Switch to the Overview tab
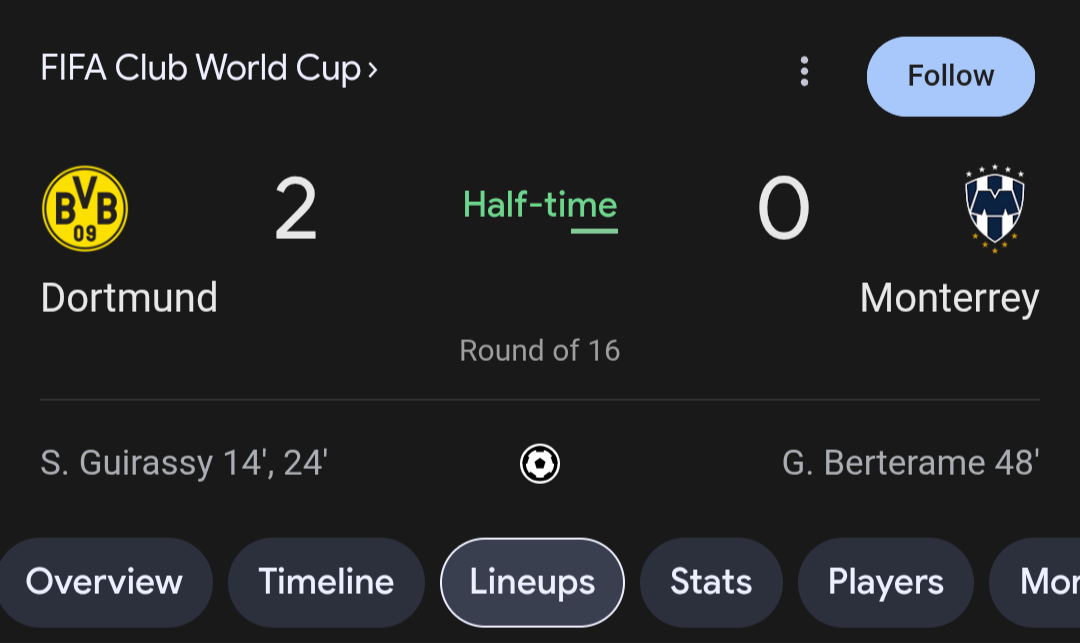The image size is (1080, 643). pyautogui.click(x=105, y=582)
